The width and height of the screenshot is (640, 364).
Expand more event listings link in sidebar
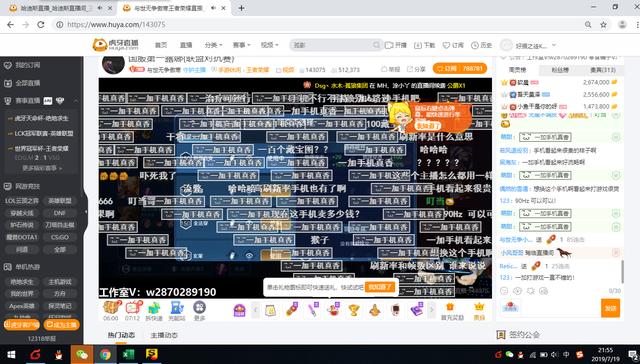coord(42,168)
